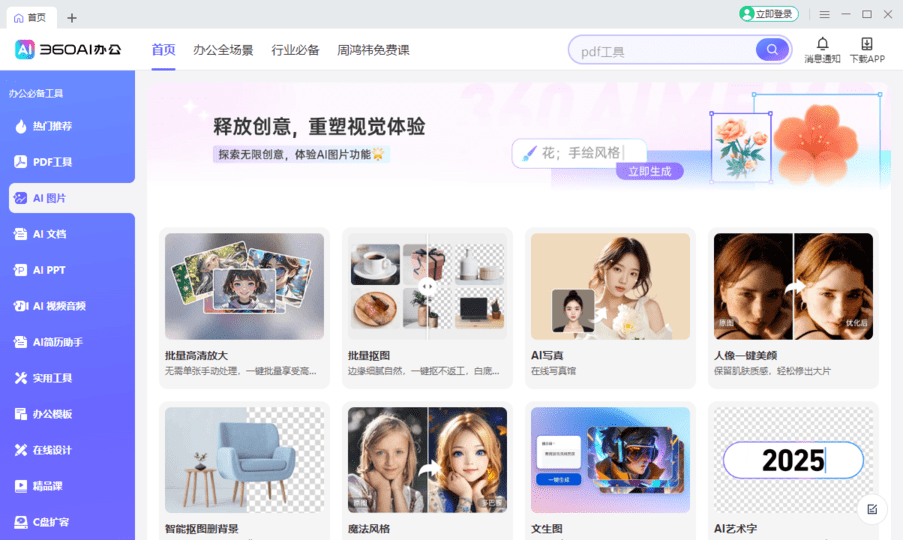Click the 立即登录 login button
The image size is (903, 540).
[769, 14]
